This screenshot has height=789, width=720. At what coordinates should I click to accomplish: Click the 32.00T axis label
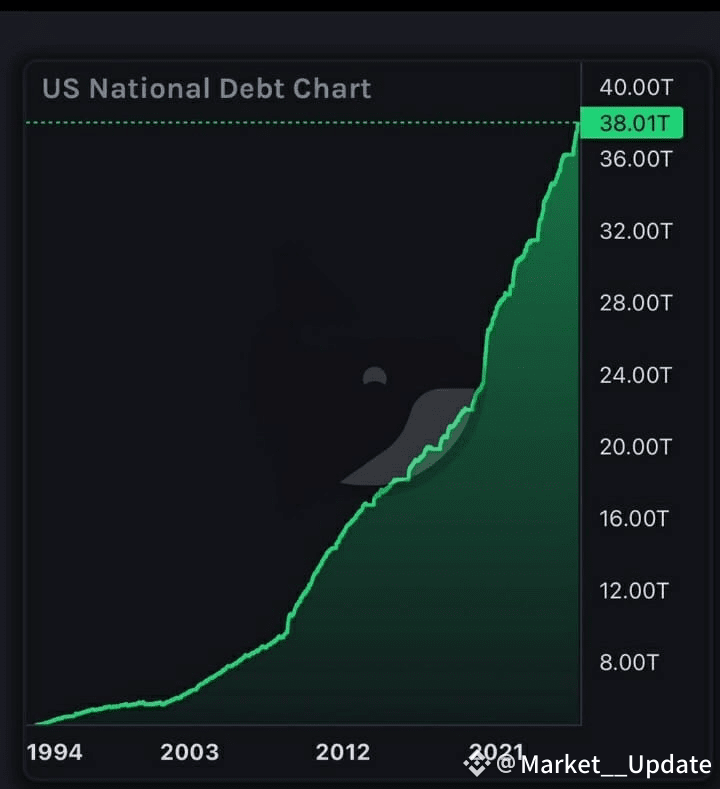636,231
